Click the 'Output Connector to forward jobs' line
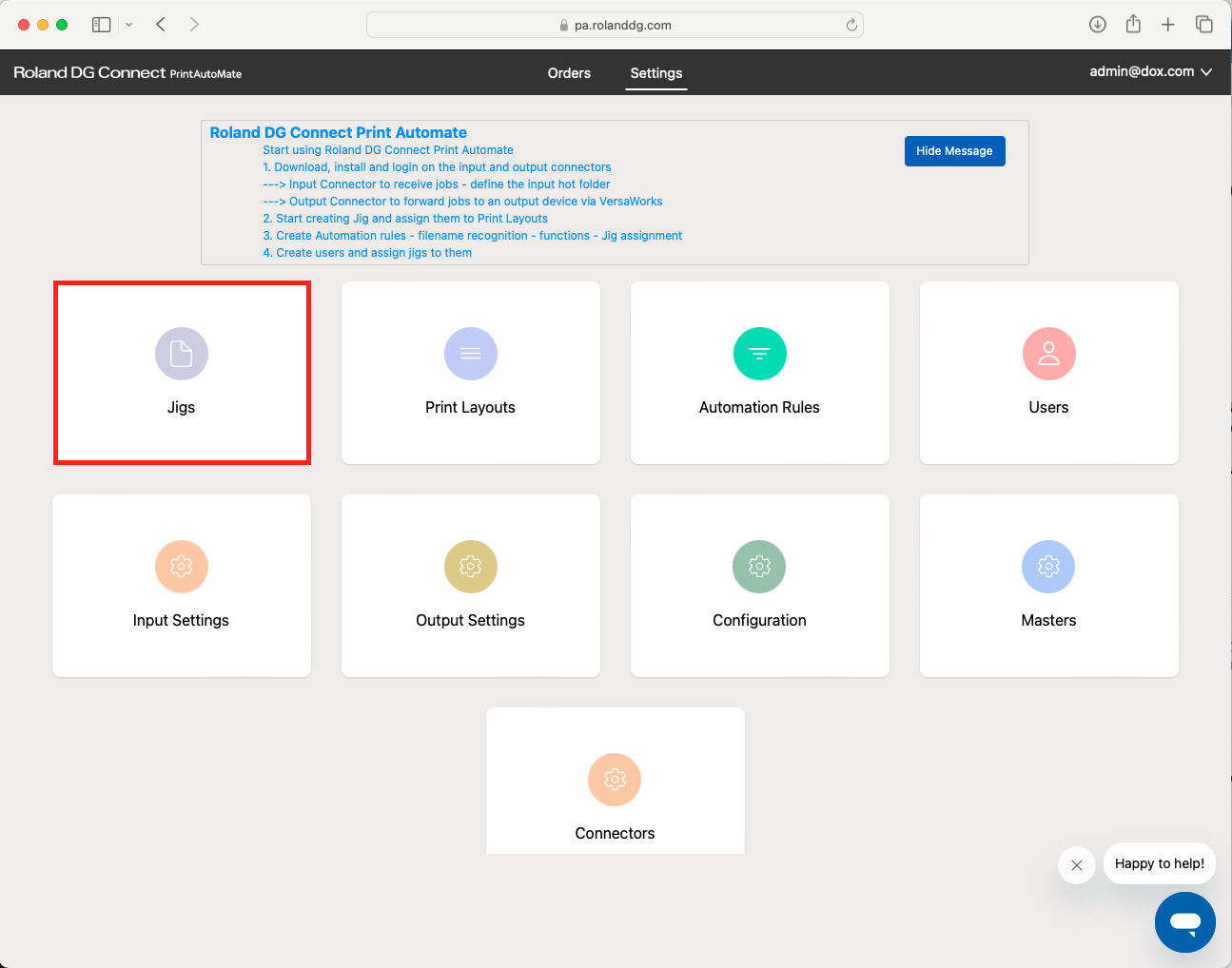Screen dimensions: 1232x968 point(462,202)
